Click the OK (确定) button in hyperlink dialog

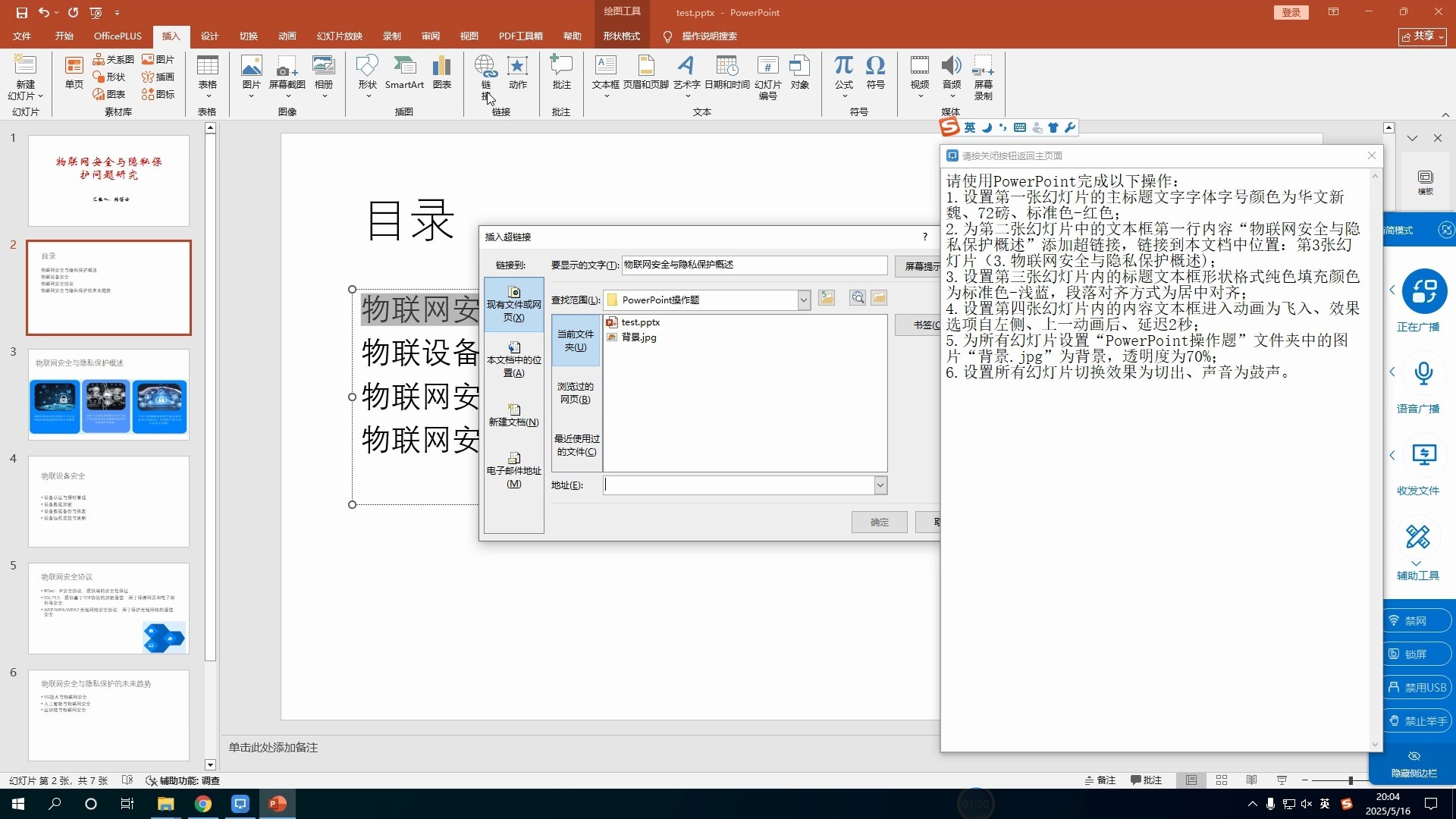point(879,522)
